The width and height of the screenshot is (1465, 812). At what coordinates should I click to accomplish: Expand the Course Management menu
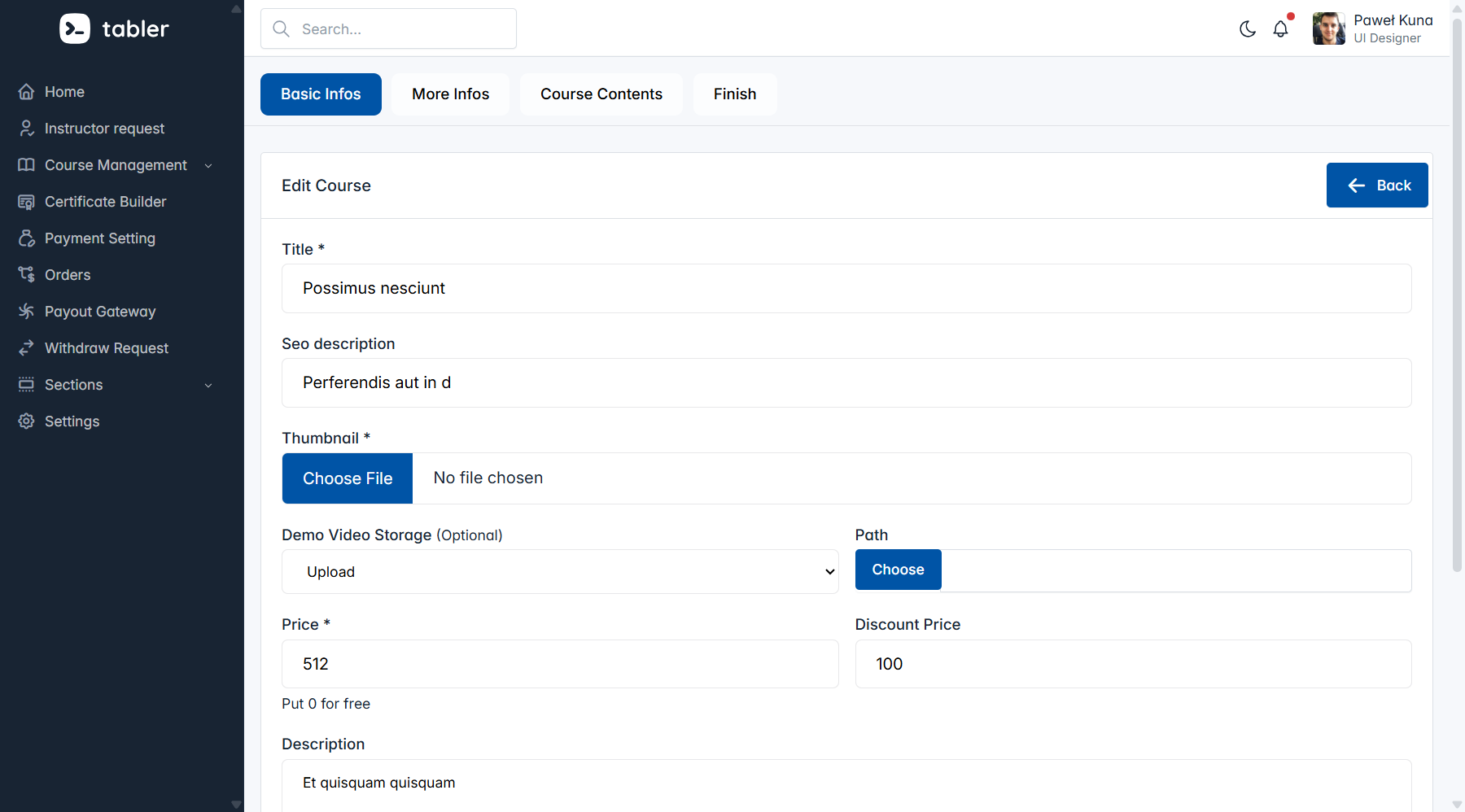point(116,165)
